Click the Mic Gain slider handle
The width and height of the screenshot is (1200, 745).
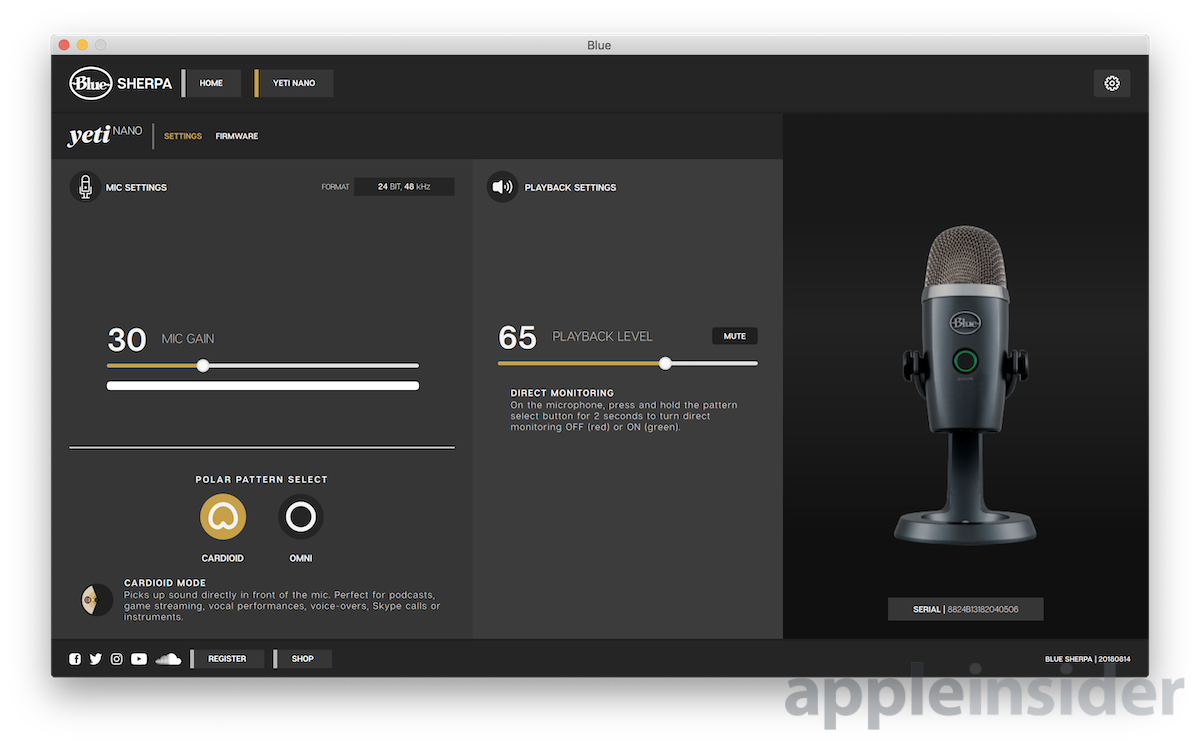click(203, 366)
